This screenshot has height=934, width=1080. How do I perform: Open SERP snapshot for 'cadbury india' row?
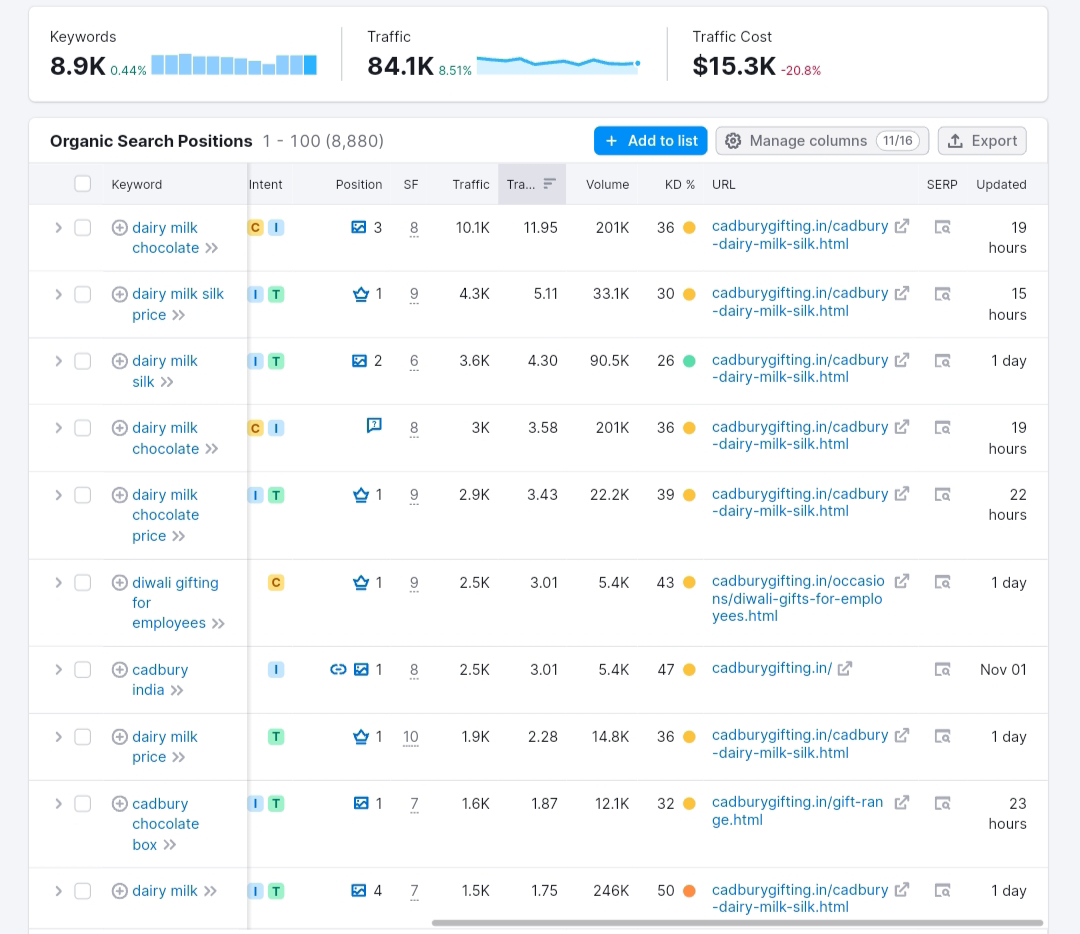[x=942, y=669]
